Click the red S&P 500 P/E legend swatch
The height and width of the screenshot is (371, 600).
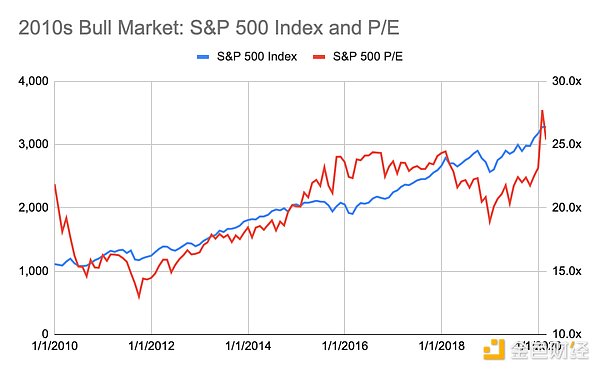click(x=319, y=57)
